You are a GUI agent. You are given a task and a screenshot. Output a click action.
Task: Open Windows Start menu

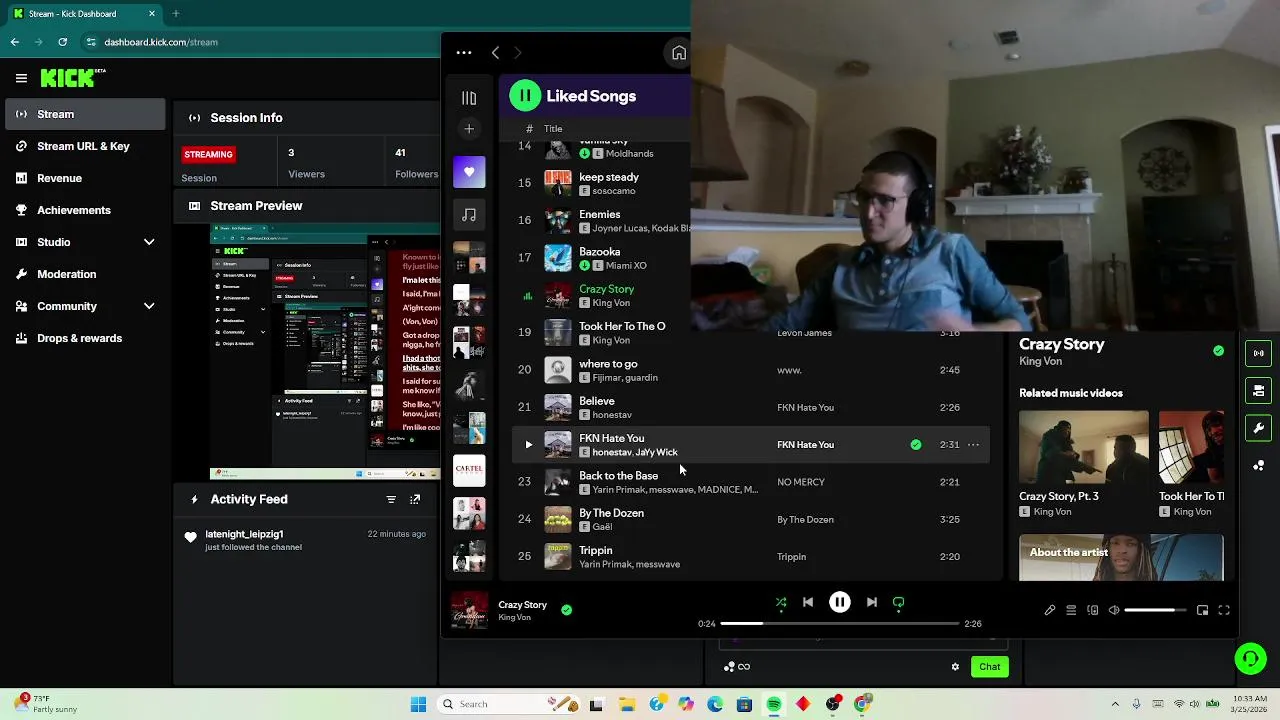click(x=418, y=704)
